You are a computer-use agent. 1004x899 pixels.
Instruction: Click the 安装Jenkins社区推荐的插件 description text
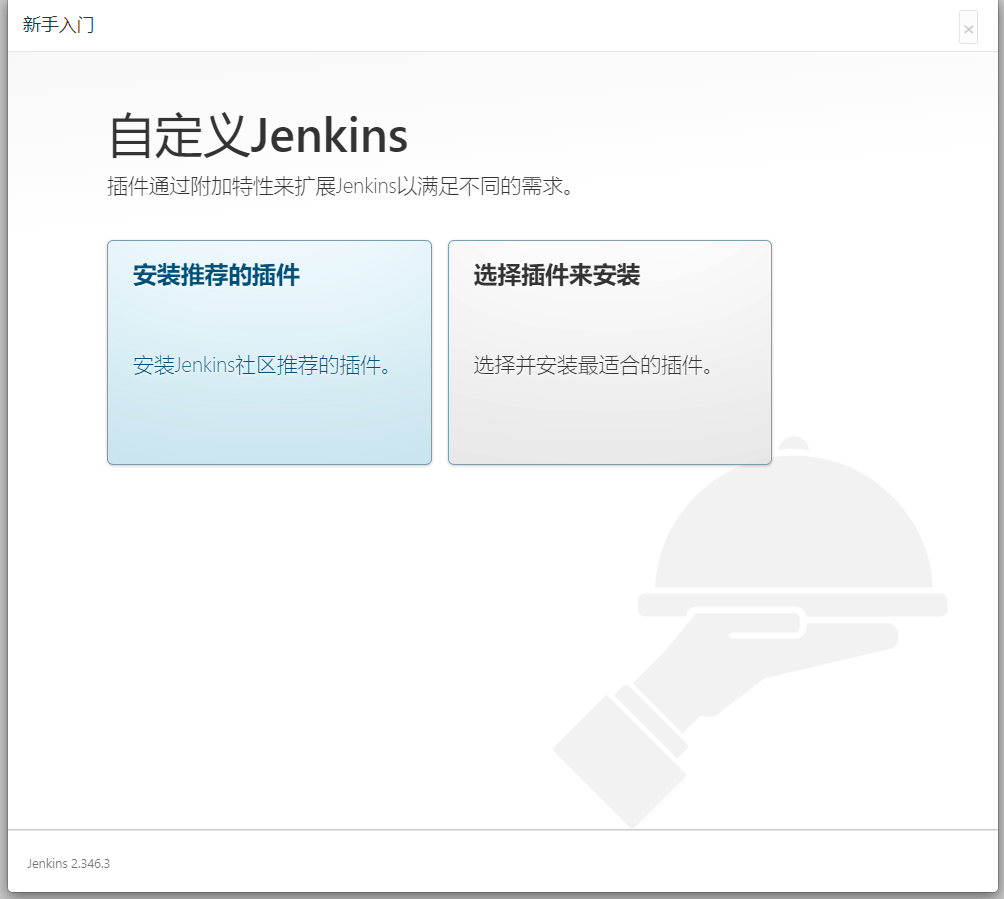(262, 365)
